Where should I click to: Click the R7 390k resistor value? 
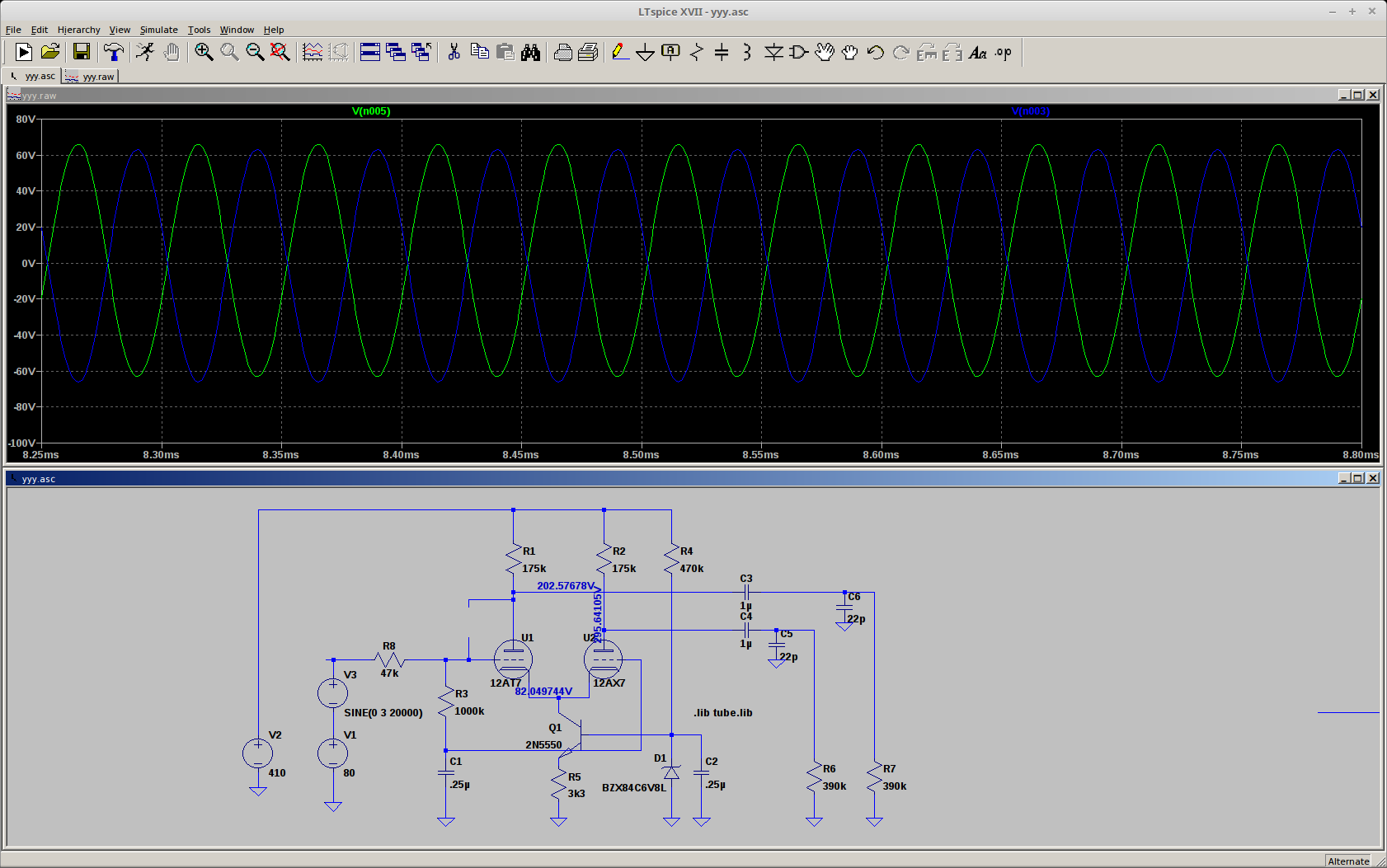[x=895, y=786]
